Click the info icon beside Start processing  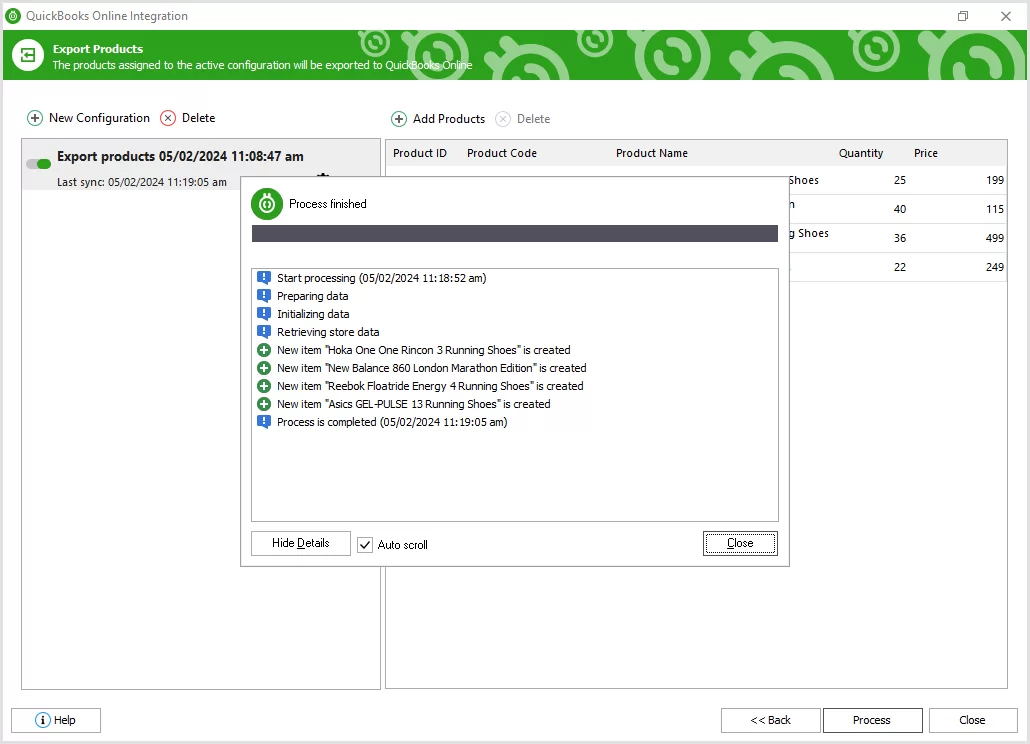264,277
